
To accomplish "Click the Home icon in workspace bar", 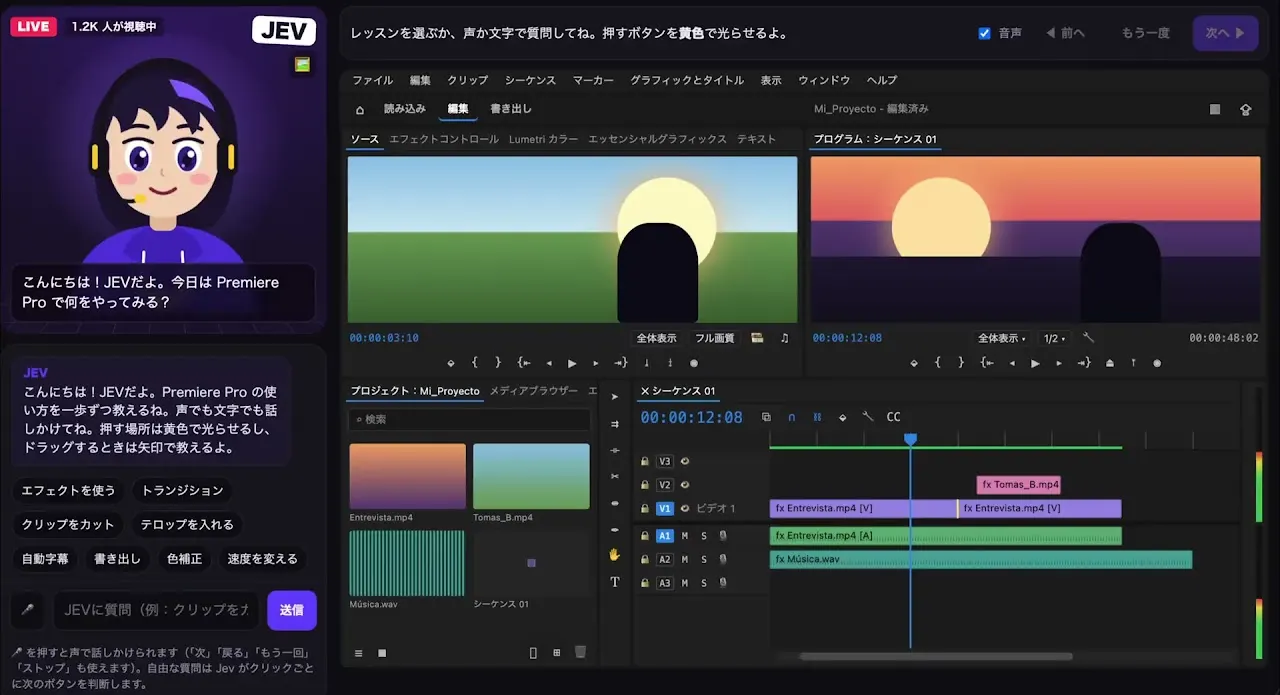I will [360, 109].
